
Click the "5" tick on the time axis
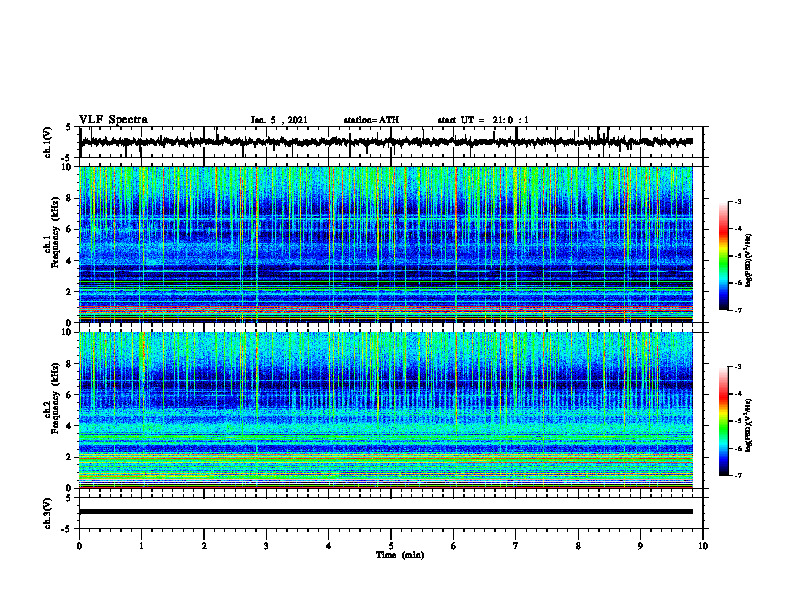coord(391,546)
